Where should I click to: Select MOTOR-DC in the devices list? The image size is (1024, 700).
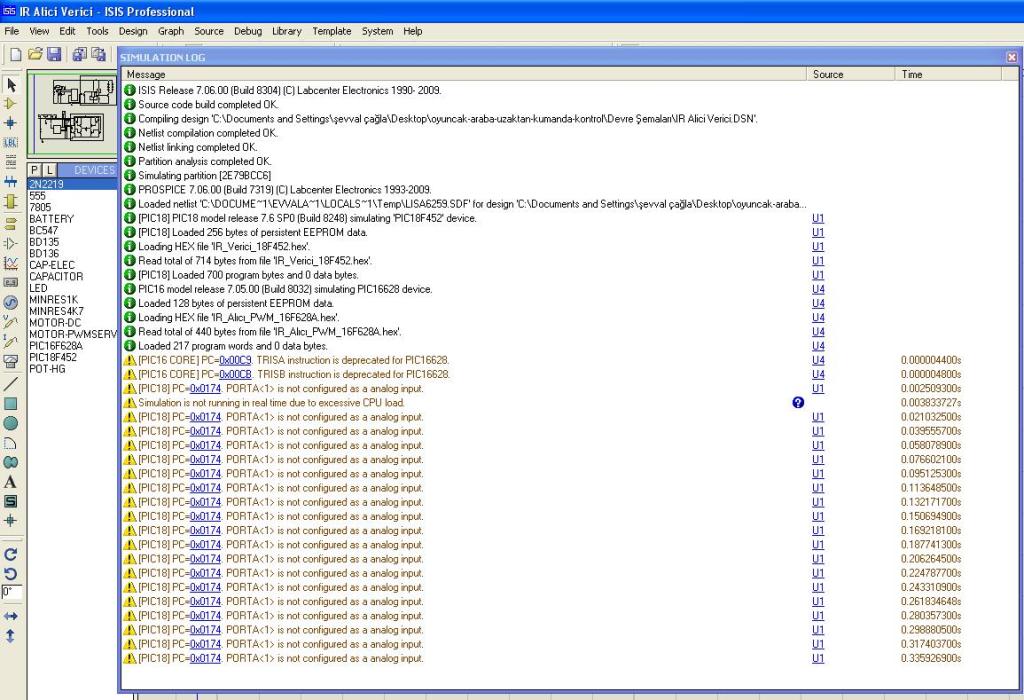pos(55,323)
